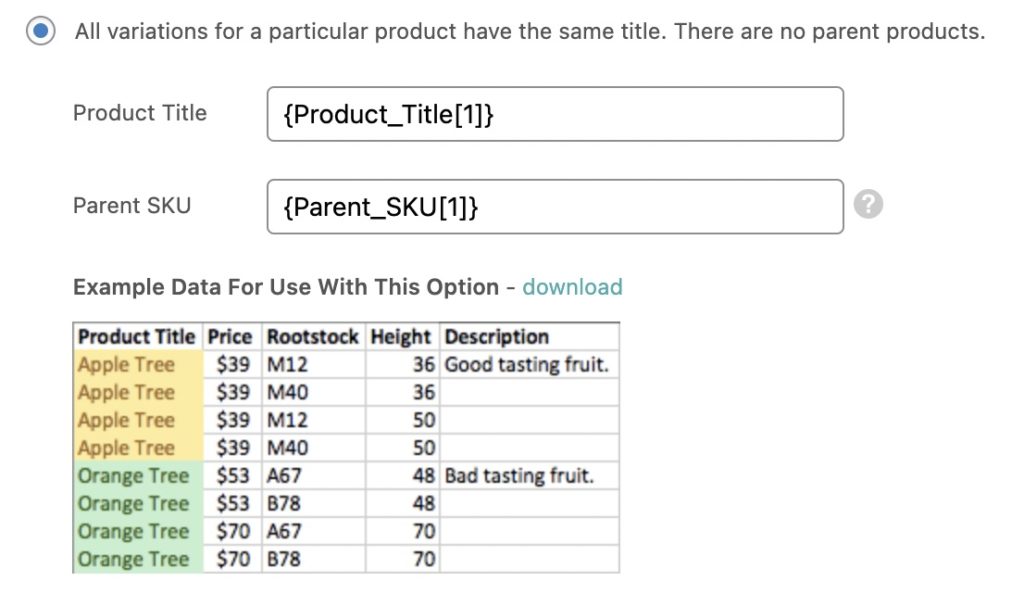Viewport: 1024px width, 606px height.
Task: Click the $70 price cell in the last row
Action: [x=231, y=559]
